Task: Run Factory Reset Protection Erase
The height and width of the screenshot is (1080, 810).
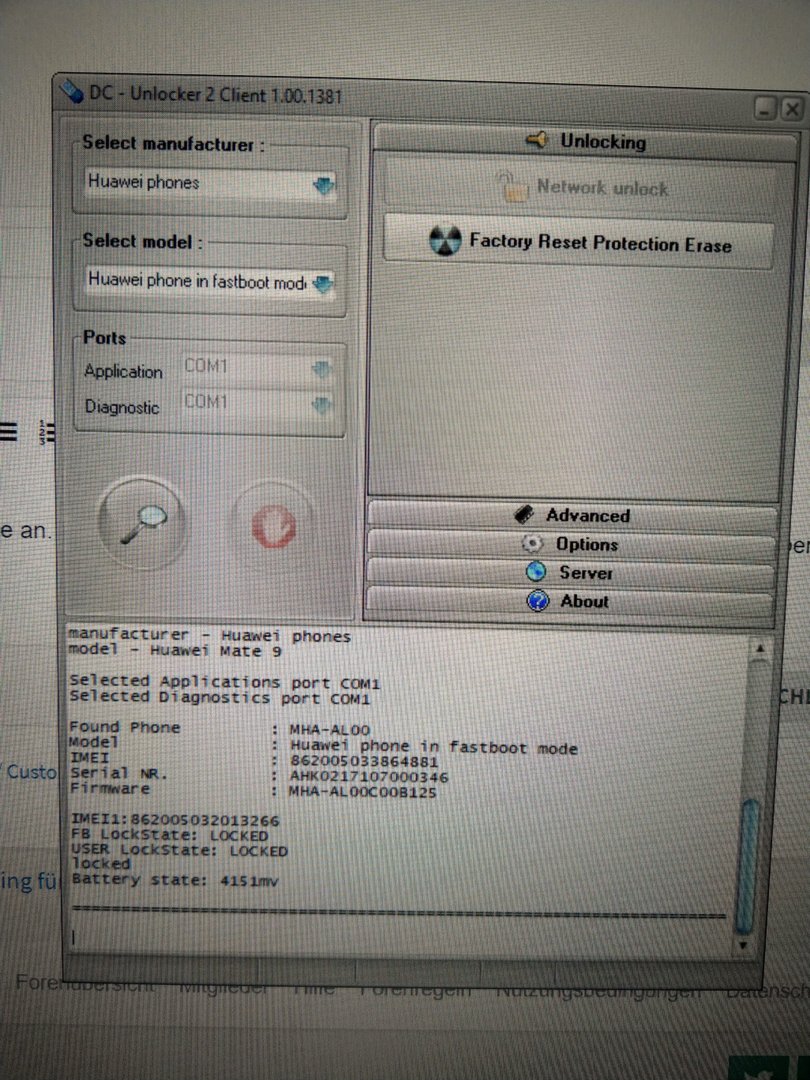Action: (579, 242)
